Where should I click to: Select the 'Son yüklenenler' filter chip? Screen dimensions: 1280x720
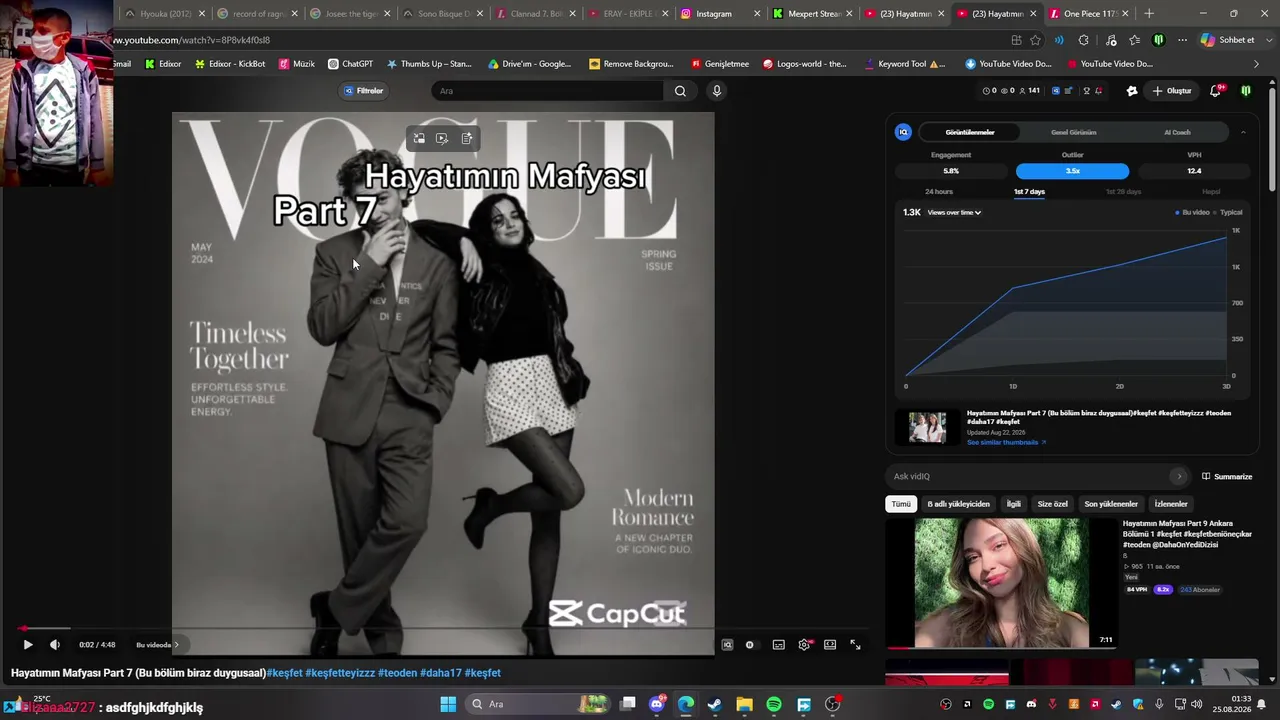pos(1111,504)
